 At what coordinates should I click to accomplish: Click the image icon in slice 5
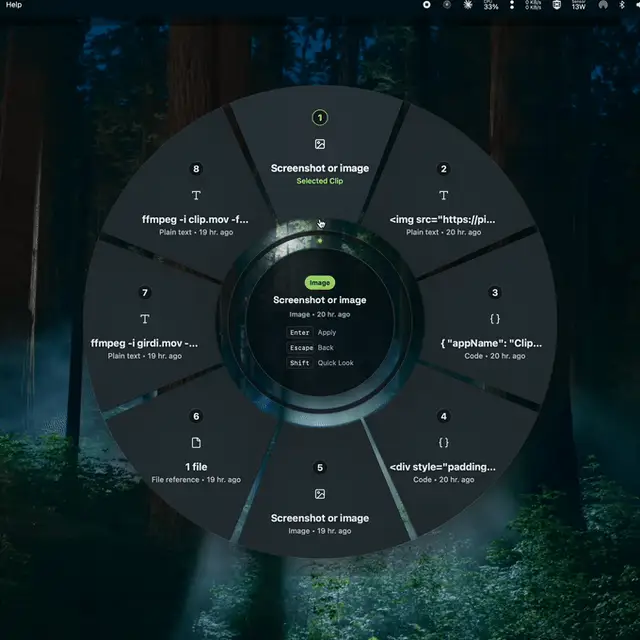tap(320, 494)
